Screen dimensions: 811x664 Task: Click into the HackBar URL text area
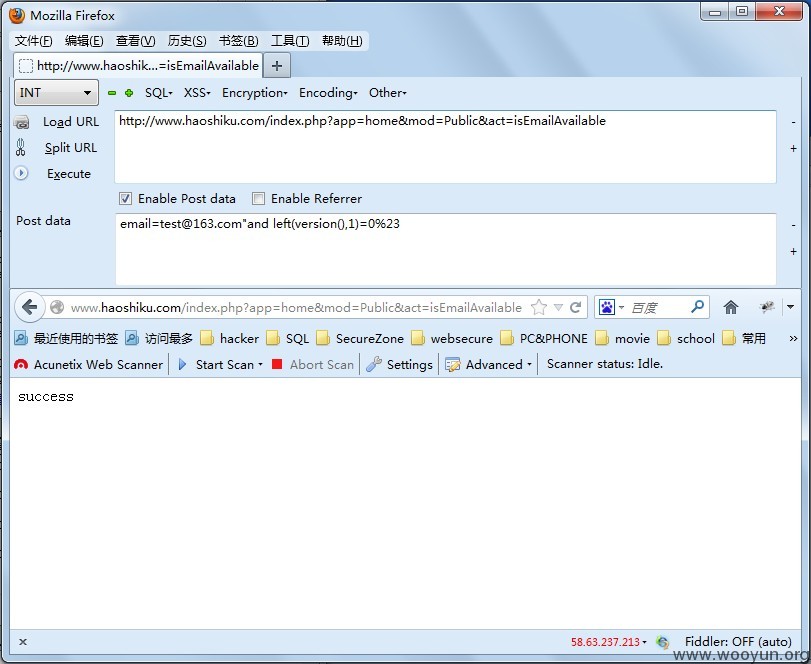(x=445, y=147)
